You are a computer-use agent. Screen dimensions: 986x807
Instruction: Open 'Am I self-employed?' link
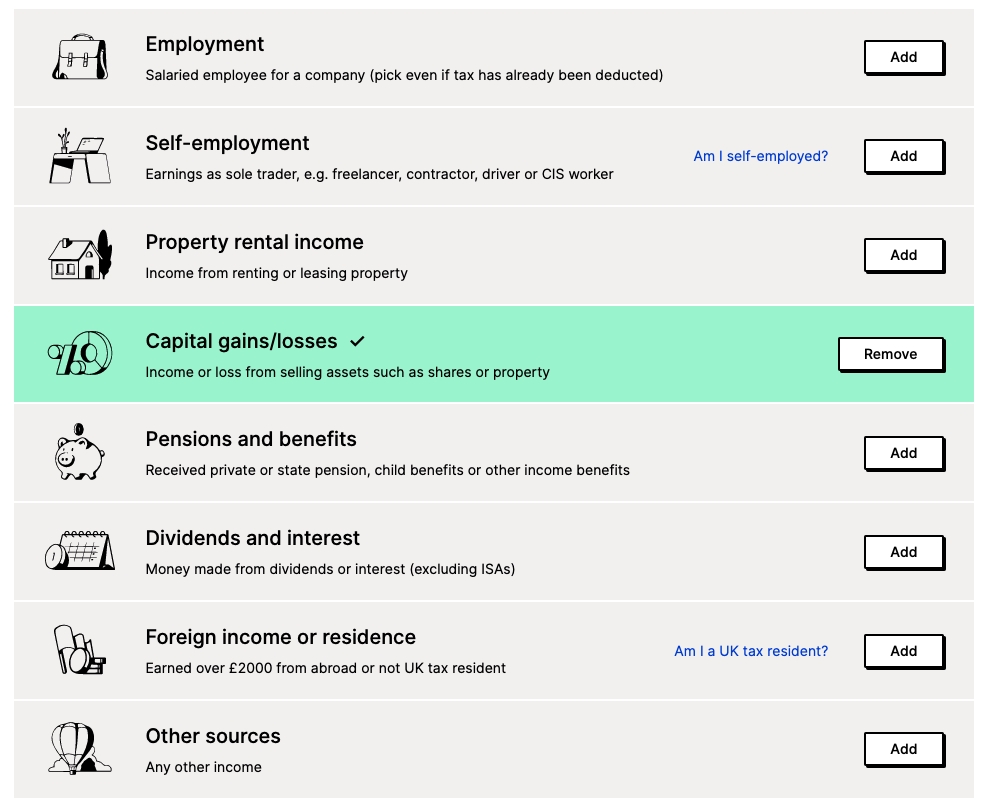760,156
